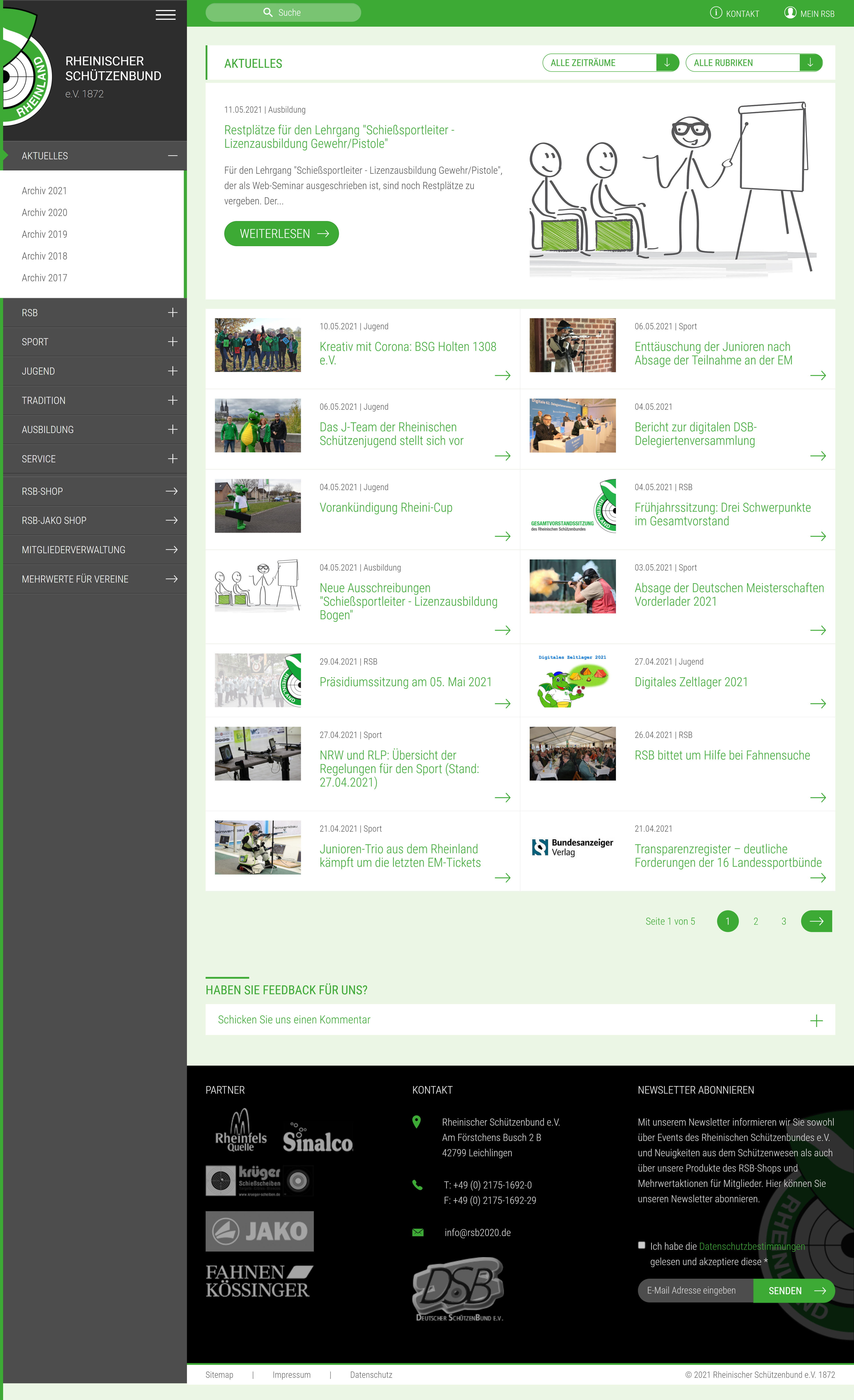Click the DSB Deutscher Schützenbund logo

[x=459, y=1289]
